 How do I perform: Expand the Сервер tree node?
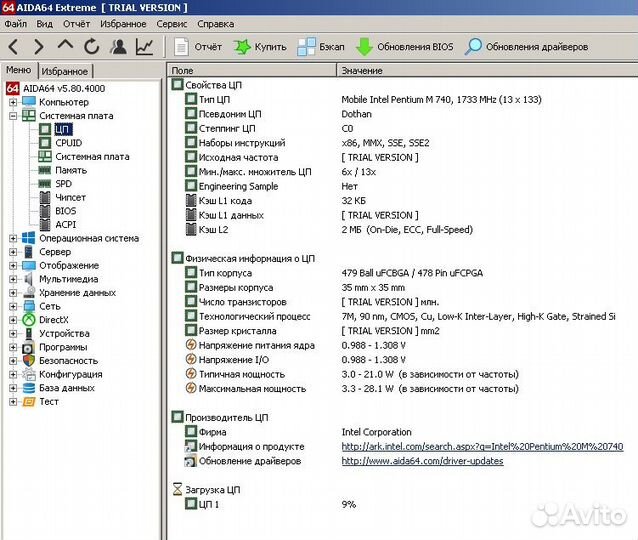(x=13, y=252)
